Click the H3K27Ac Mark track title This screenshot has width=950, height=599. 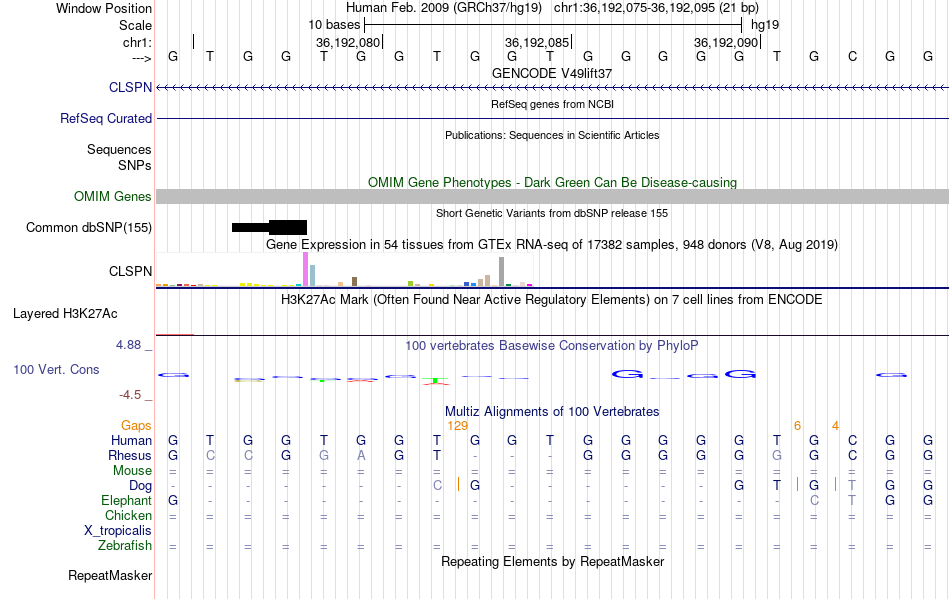(552, 300)
